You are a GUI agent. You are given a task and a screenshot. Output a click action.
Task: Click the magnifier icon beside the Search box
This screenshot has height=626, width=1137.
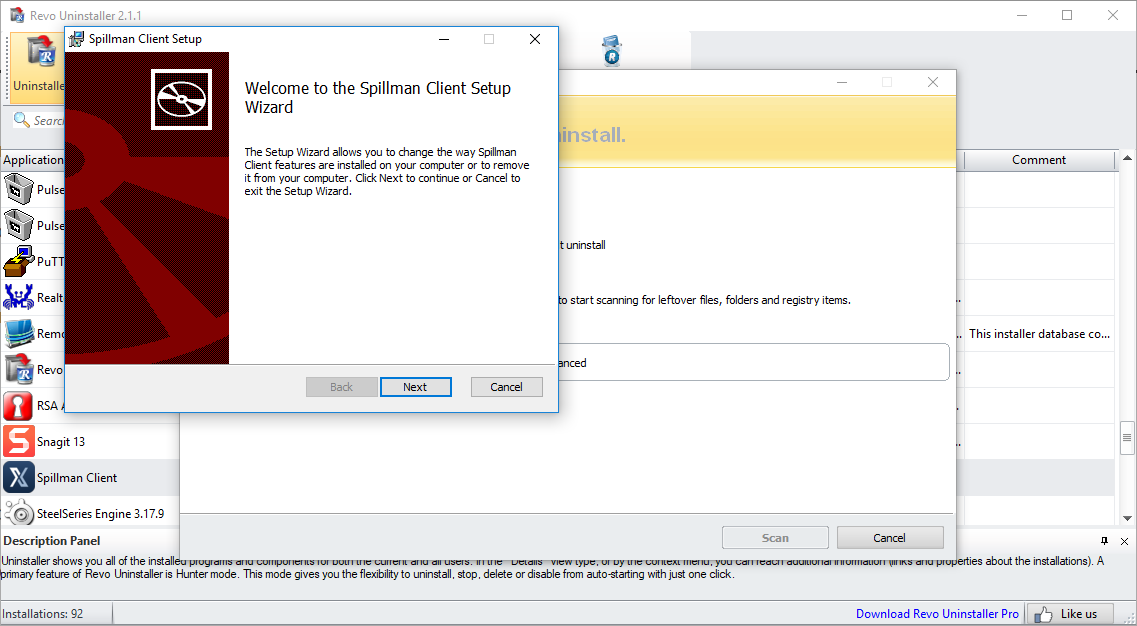[22, 120]
